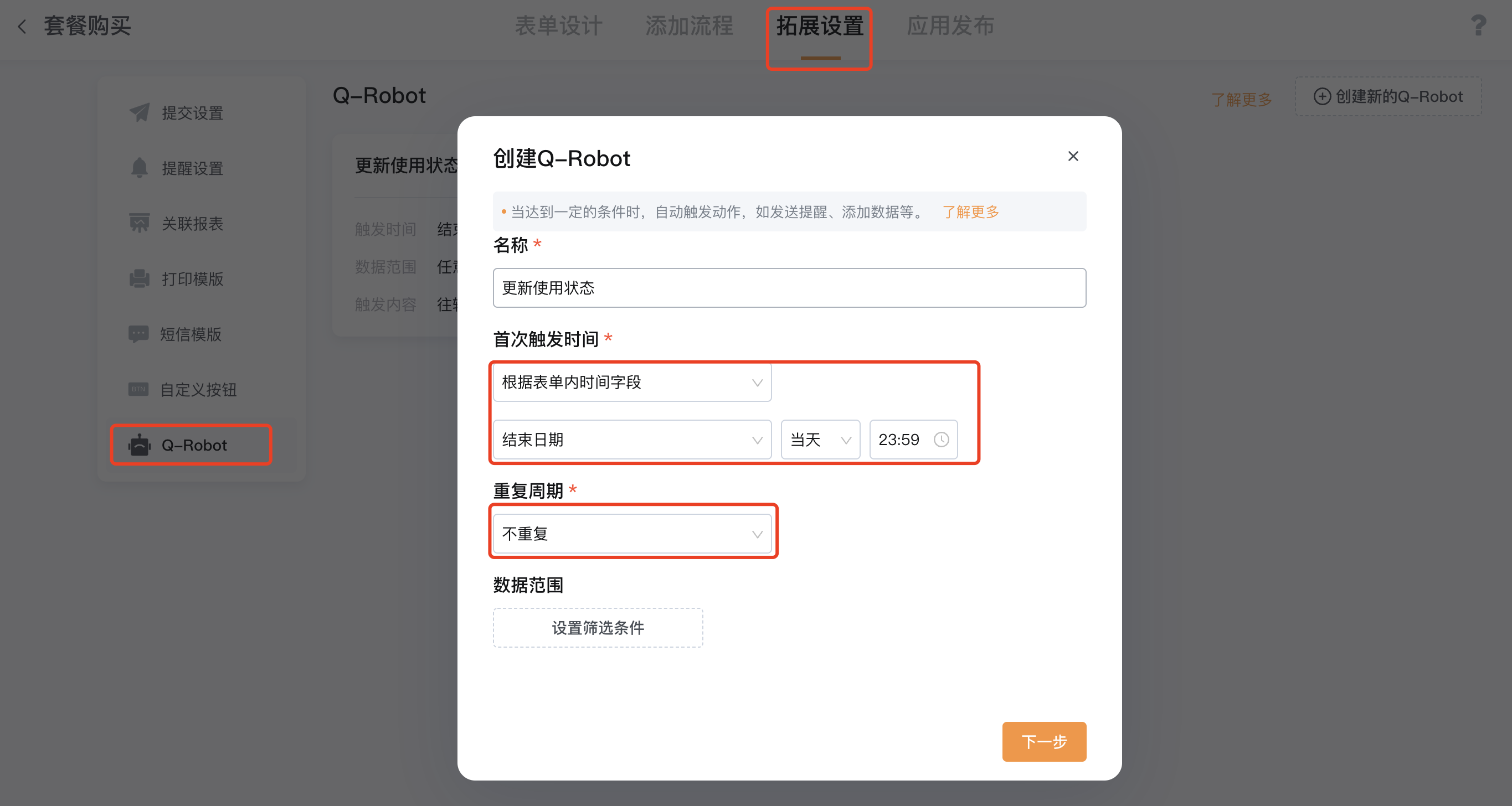Open the 结束日期 field dropdown
Image resolution: width=1512 pixels, height=806 pixels.
(x=632, y=440)
